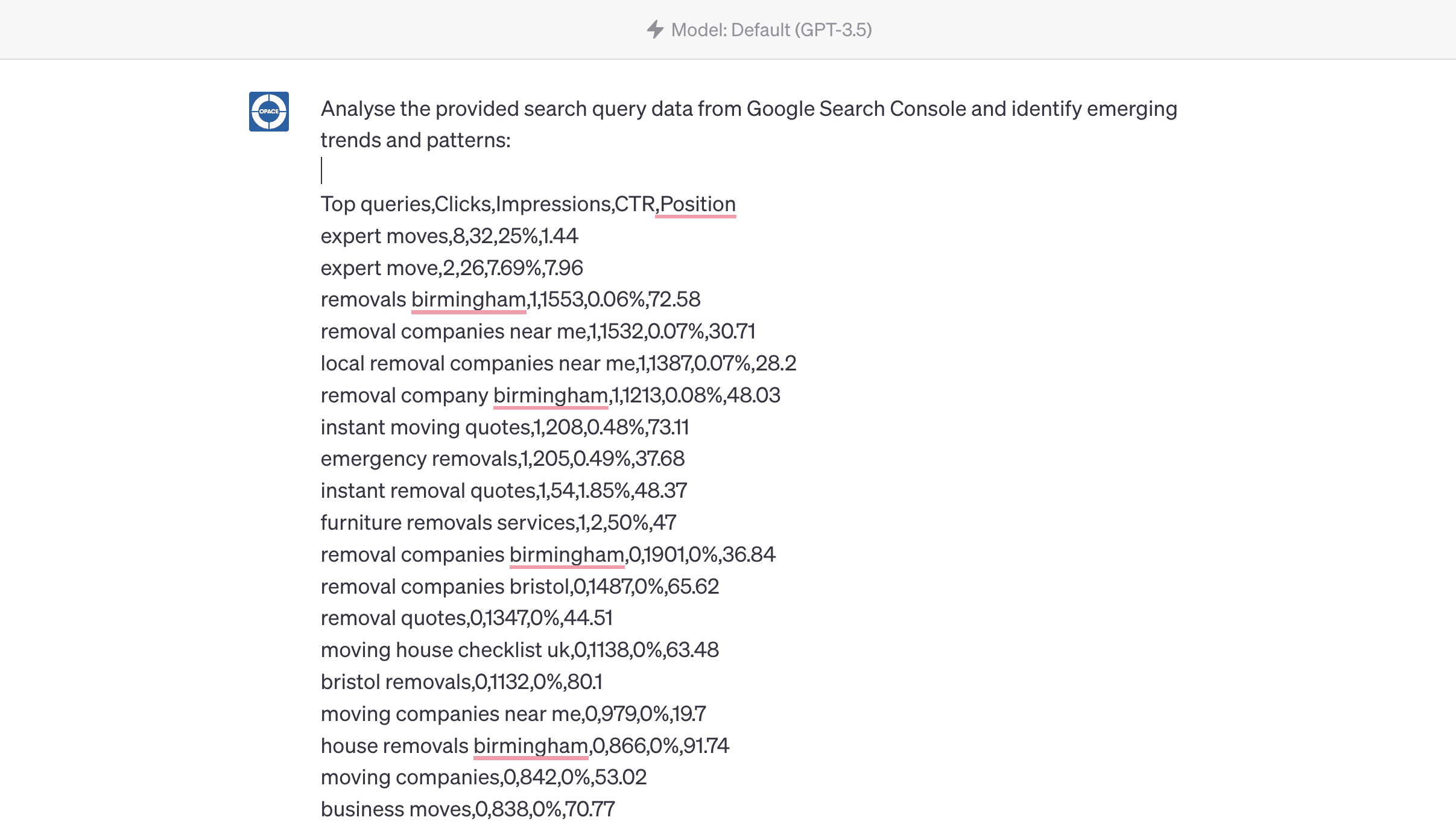
Task: Click the "Analyse the provided search query data" sentence
Action: (748, 109)
